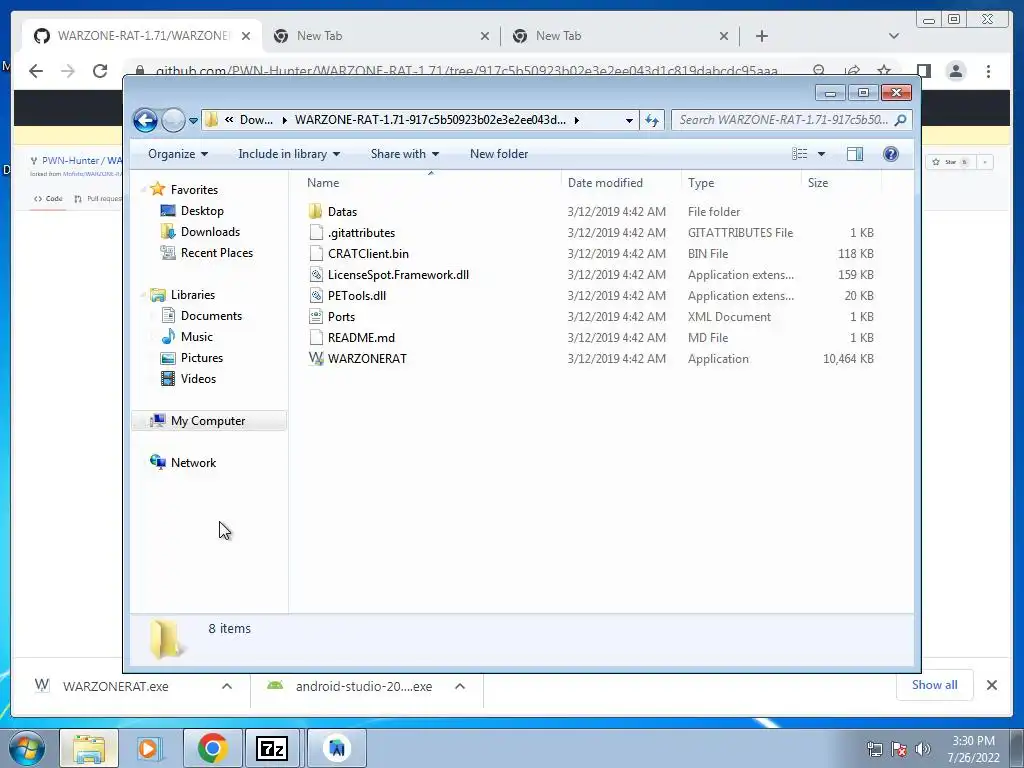1024x768 pixels.
Task: Open the Include in library menu
Action: click(289, 154)
